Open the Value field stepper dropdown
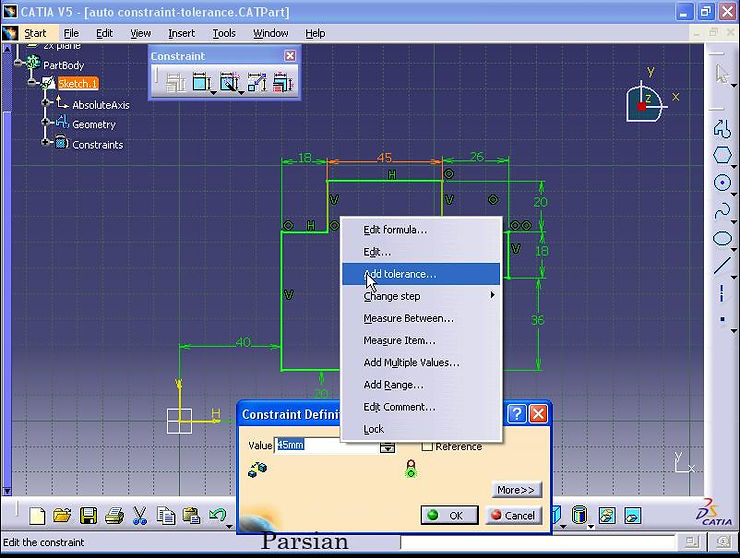The height and width of the screenshot is (558, 740). [387, 447]
